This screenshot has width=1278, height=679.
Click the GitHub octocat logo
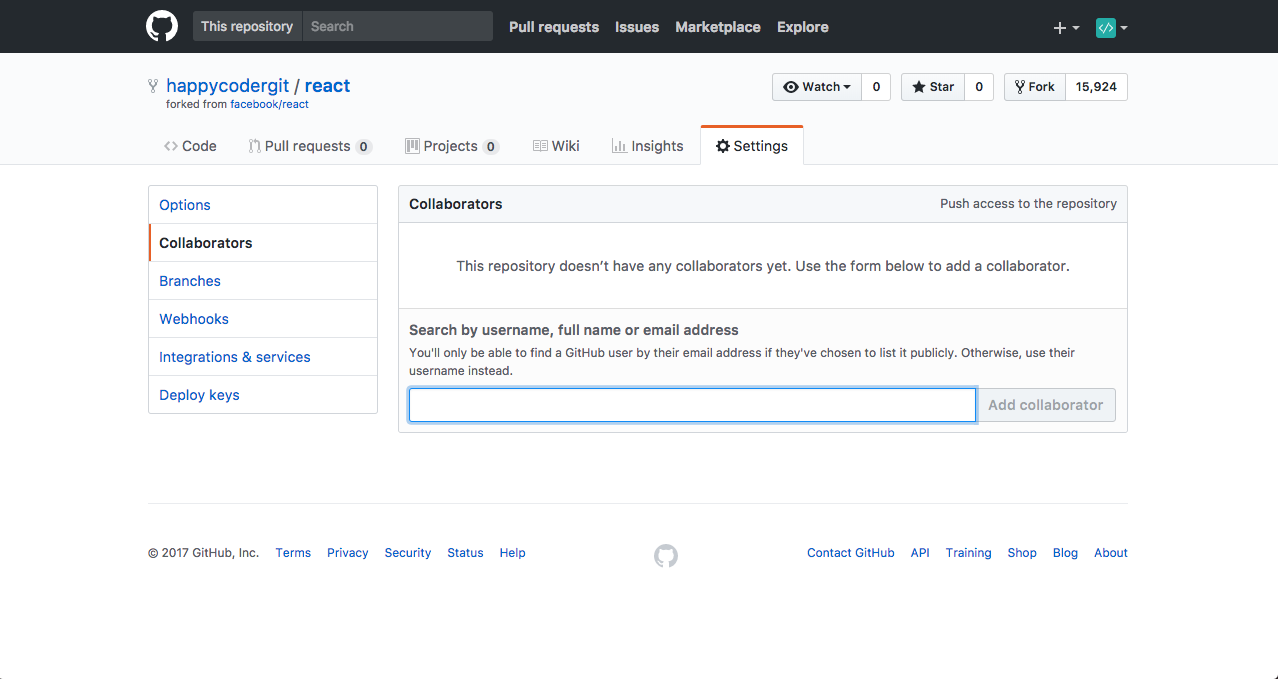point(161,26)
